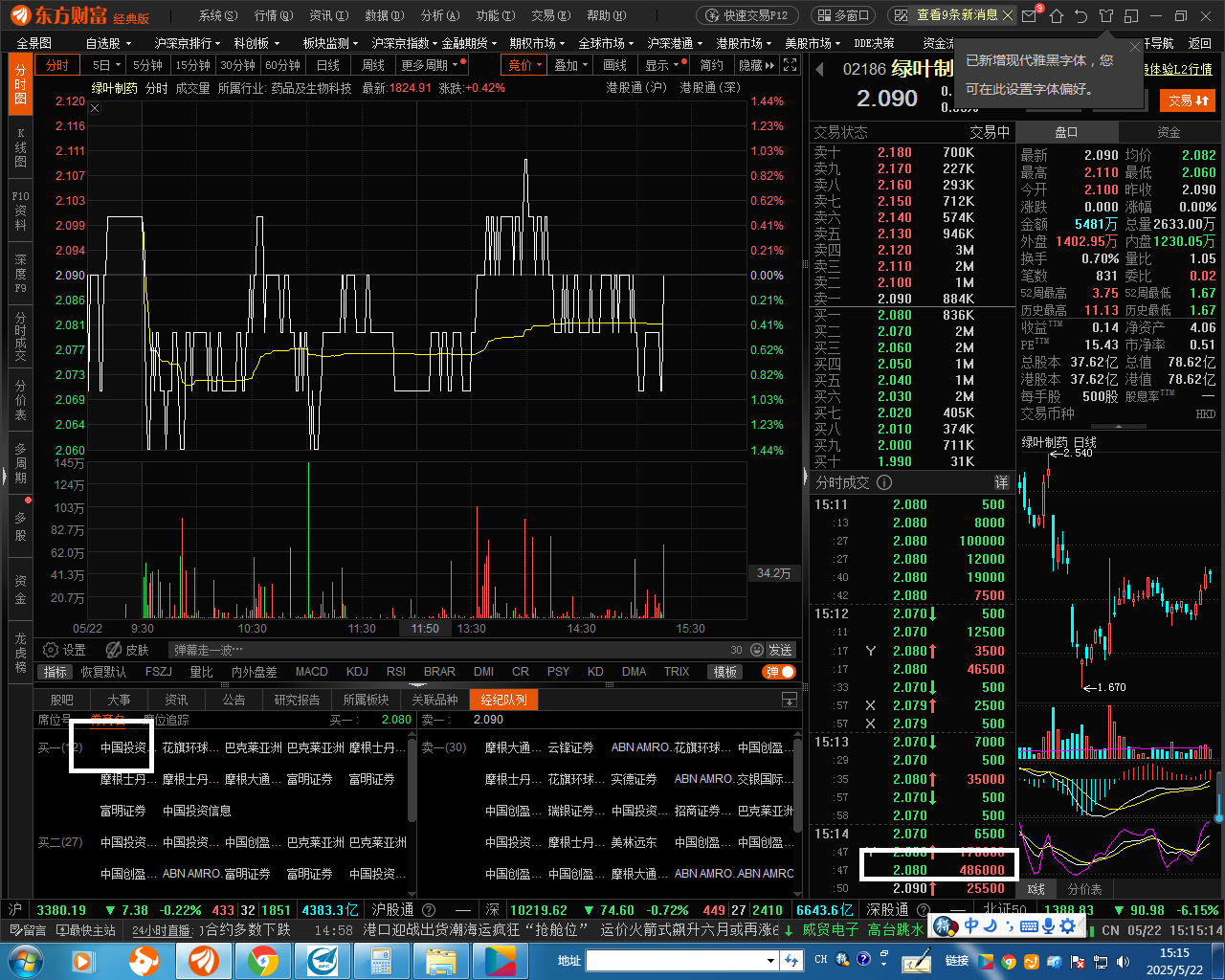The height and width of the screenshot is (980, 1225).
Task: Expand 港股市场 dropdown
Action: [x=745, y=43]
